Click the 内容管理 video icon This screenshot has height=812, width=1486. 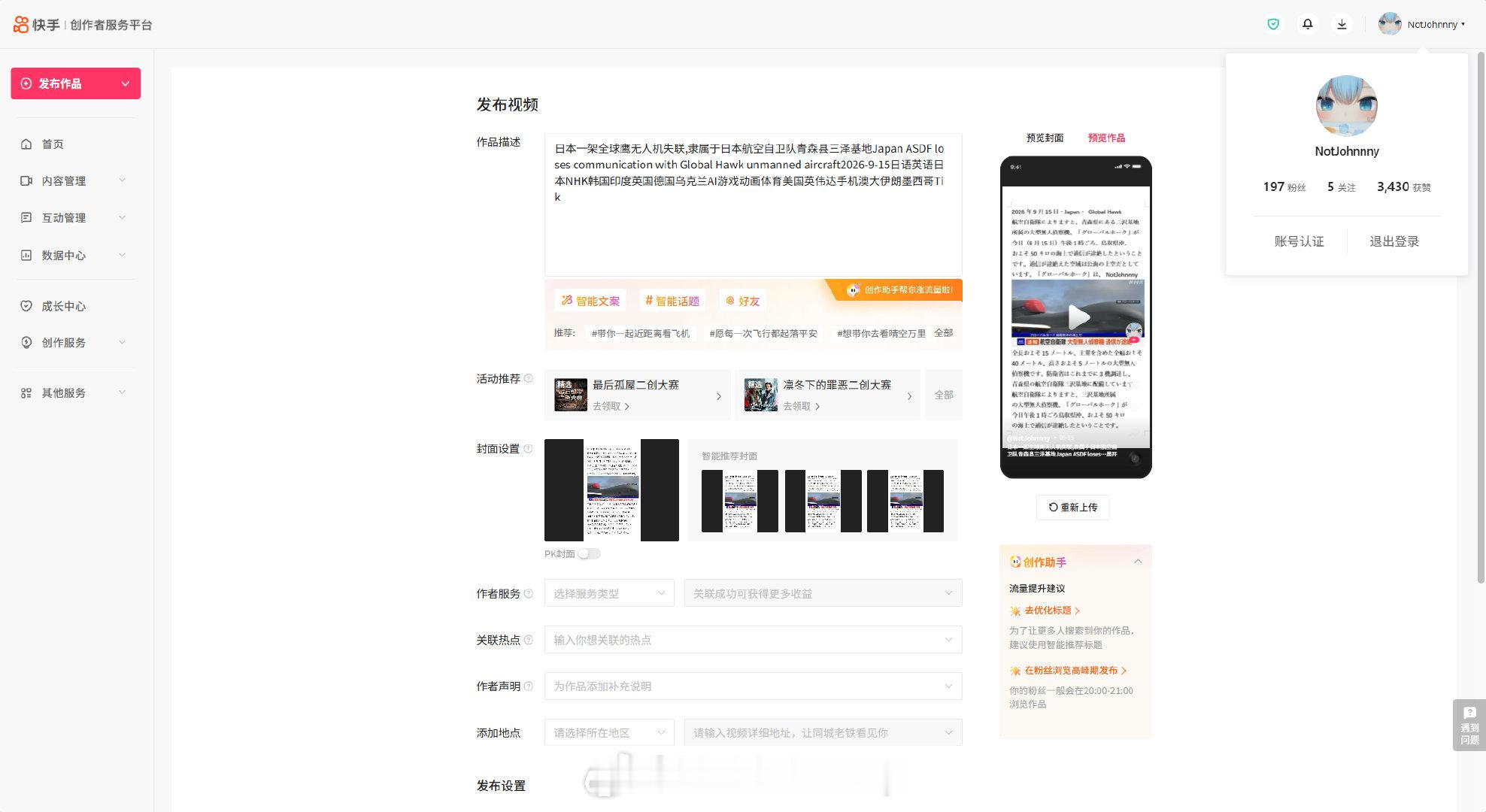click(x=26, y=180)
